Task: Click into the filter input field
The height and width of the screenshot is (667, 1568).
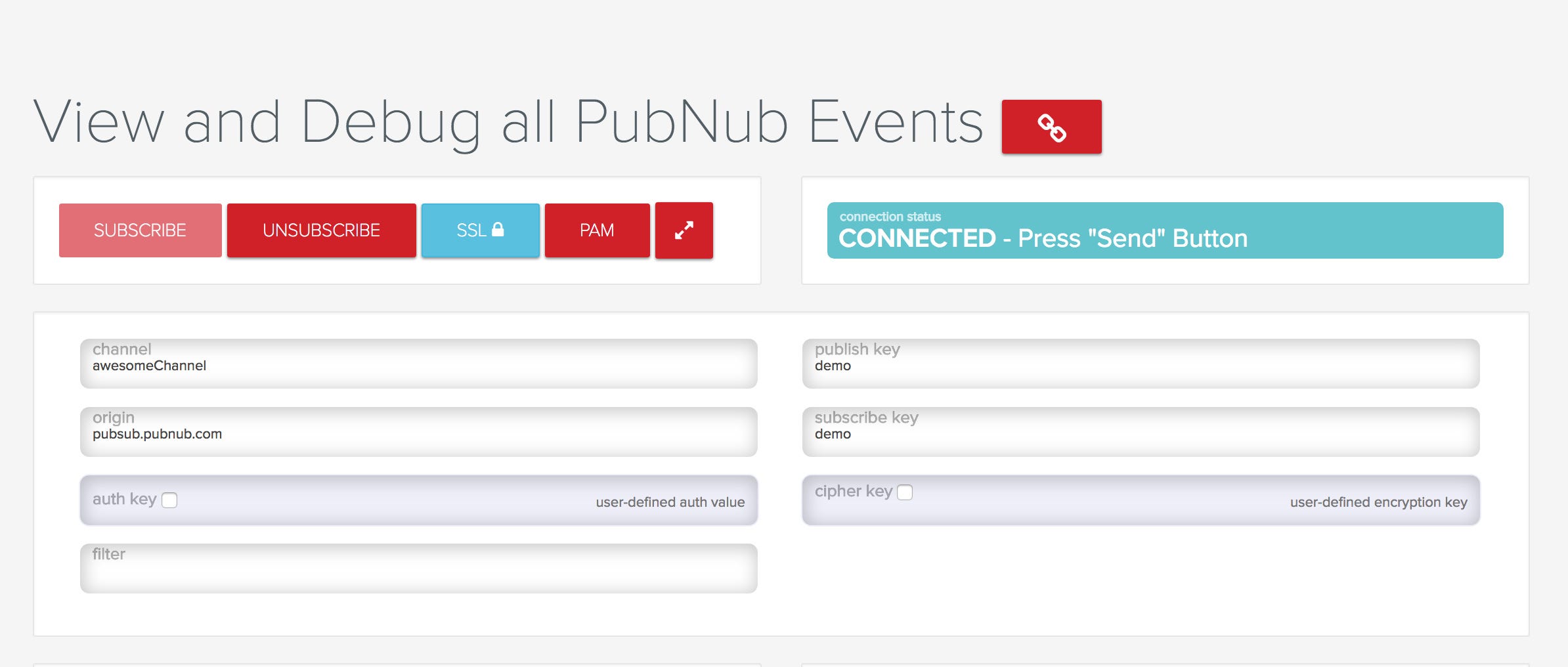Action: coord(418,569)
